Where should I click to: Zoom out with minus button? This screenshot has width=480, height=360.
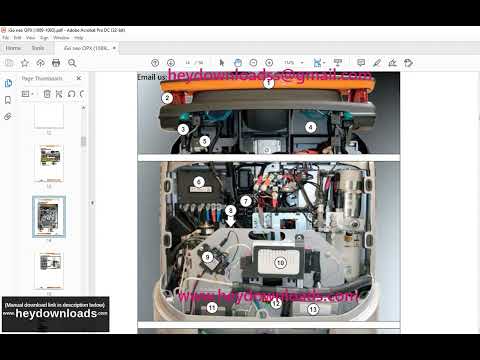253,63
